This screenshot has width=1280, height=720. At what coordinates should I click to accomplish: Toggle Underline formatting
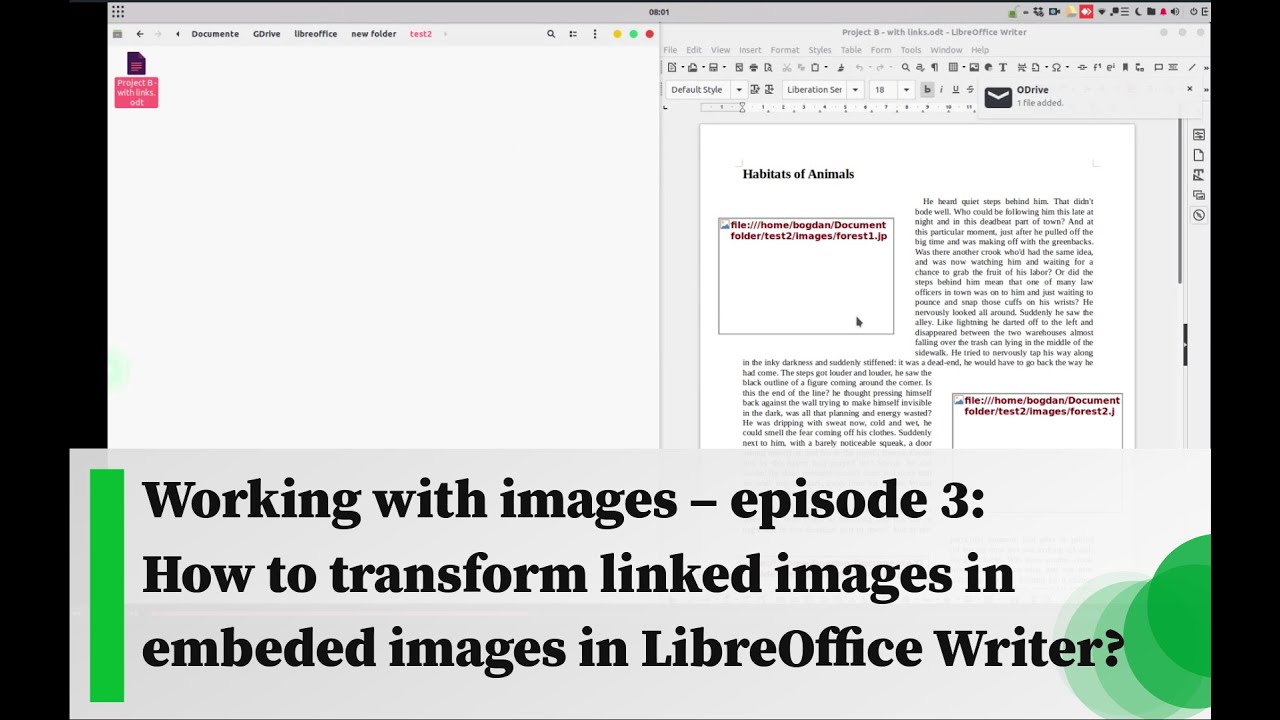click(x=956, y=89)
